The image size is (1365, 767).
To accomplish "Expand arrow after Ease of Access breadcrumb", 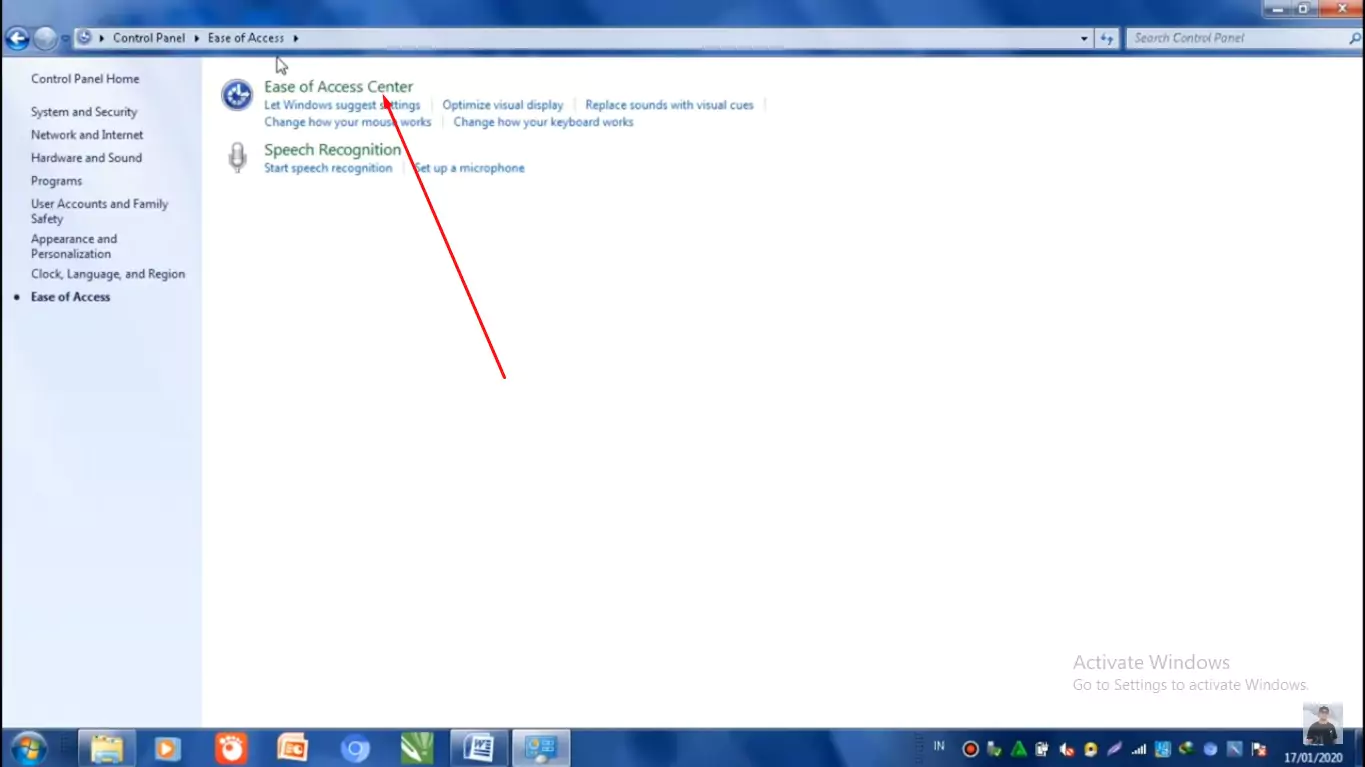I will [x=296, y=38].
